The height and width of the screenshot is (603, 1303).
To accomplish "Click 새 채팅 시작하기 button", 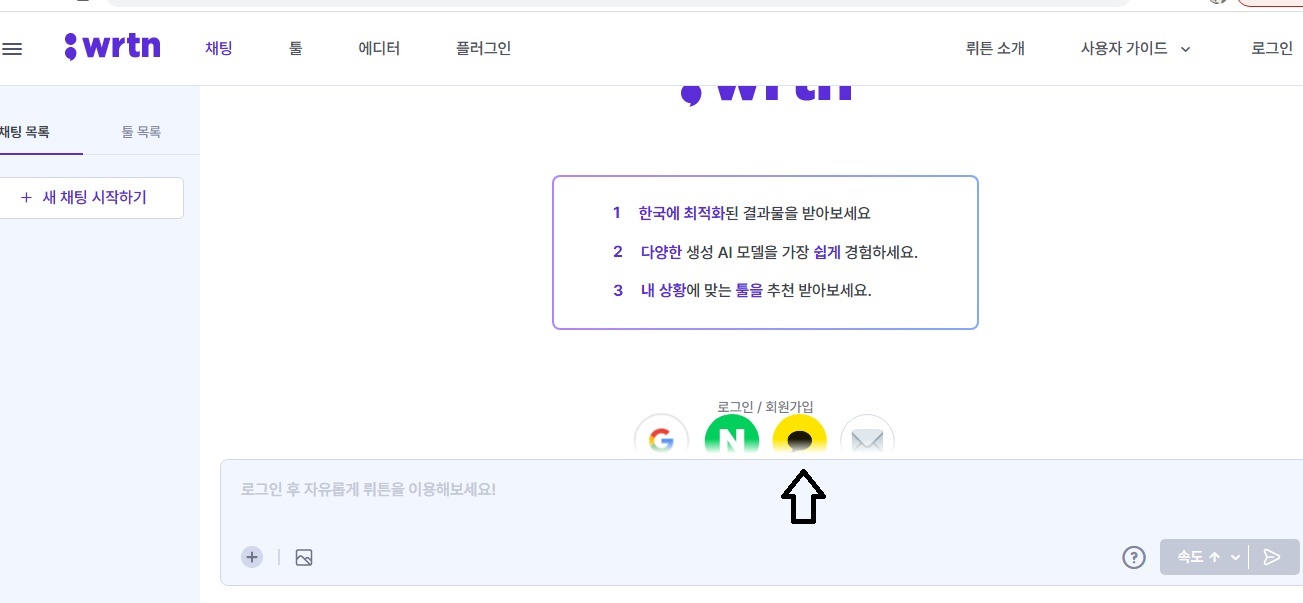I will 91,198.
